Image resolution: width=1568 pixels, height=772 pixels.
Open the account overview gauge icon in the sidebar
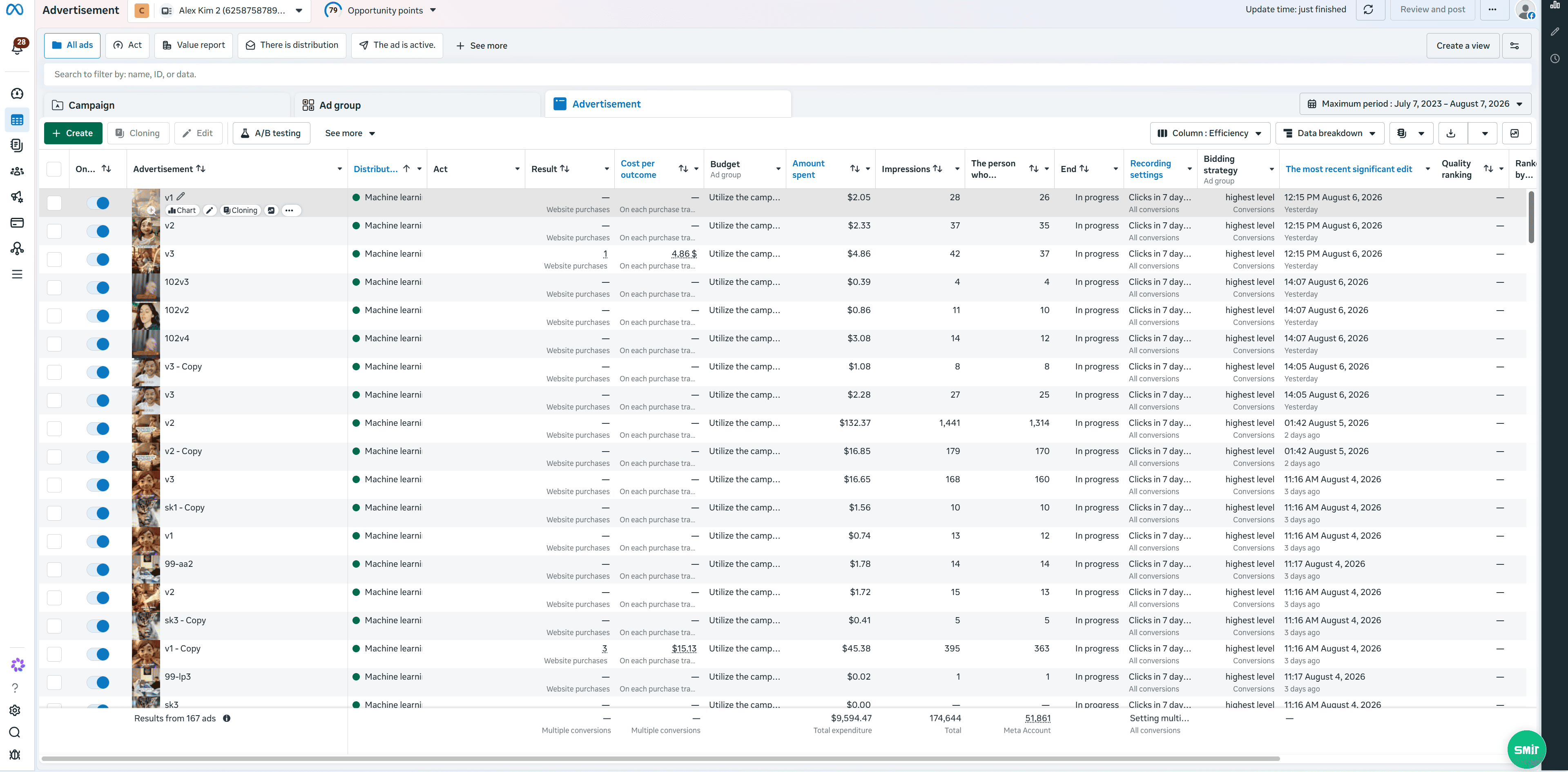(17, 93)
